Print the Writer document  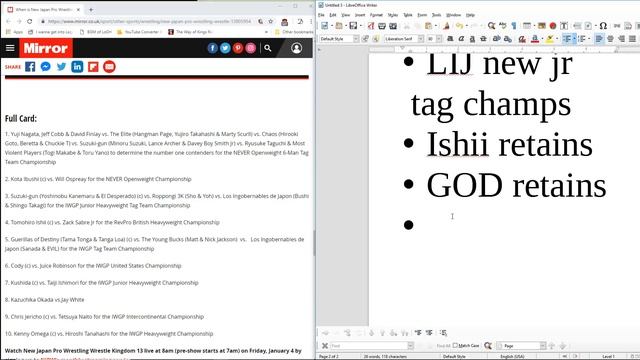tap(382, 26)
